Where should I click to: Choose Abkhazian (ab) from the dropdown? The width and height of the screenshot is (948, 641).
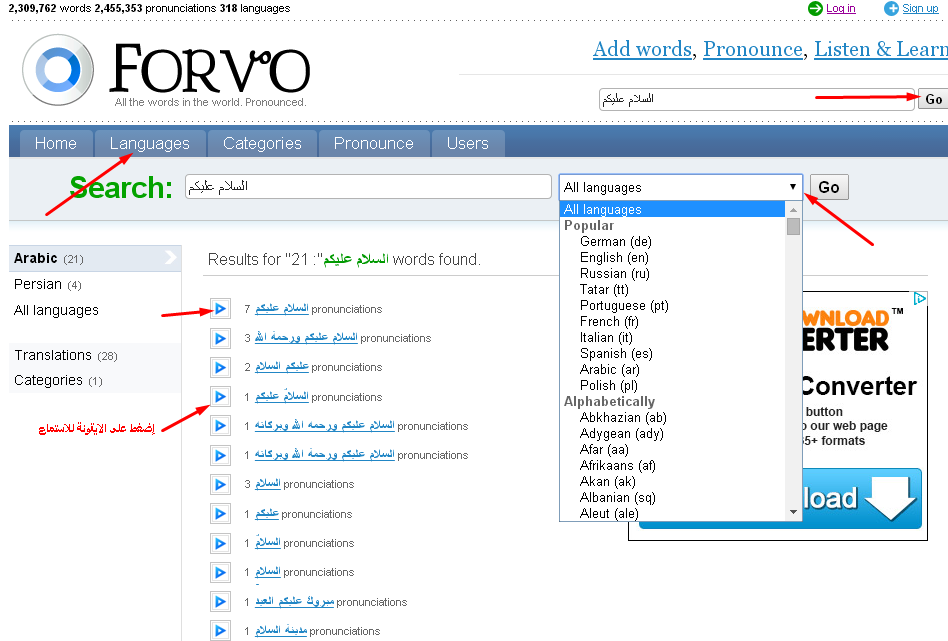click(623, 417)
